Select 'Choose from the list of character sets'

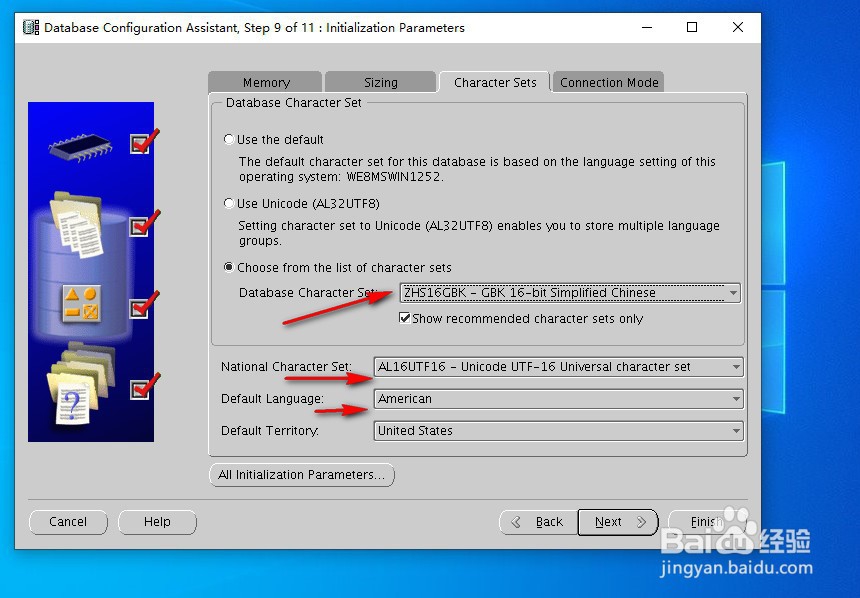click(x=229, y=268)
